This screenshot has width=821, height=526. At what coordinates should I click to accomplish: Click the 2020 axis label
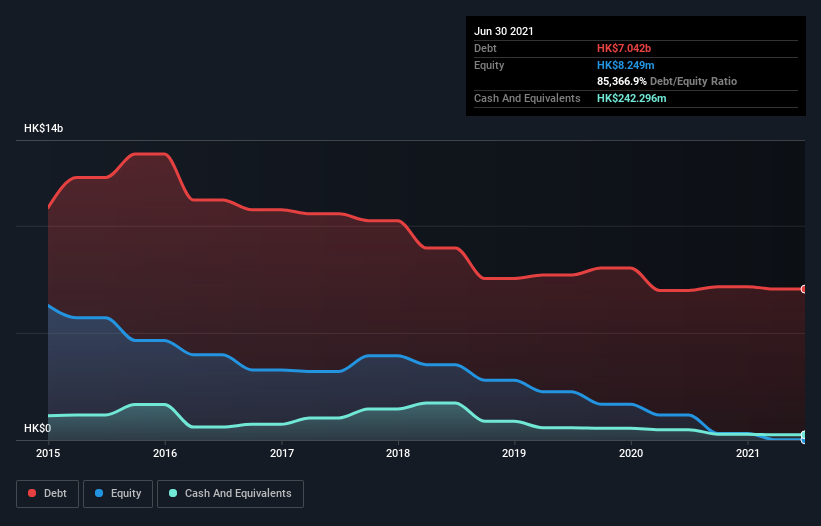click(x=631, y=453)
